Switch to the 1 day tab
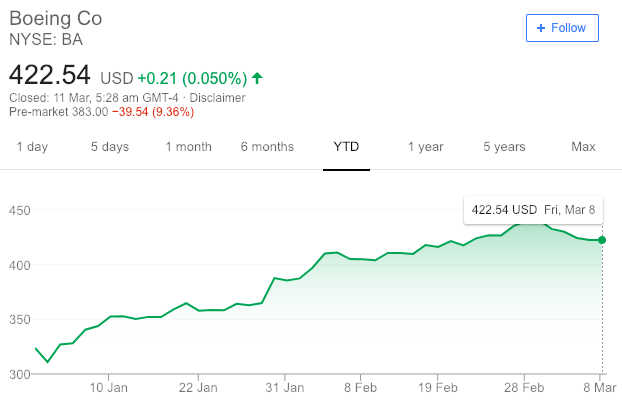This screenshot has width=622, height=410. (x=32, y=147)
